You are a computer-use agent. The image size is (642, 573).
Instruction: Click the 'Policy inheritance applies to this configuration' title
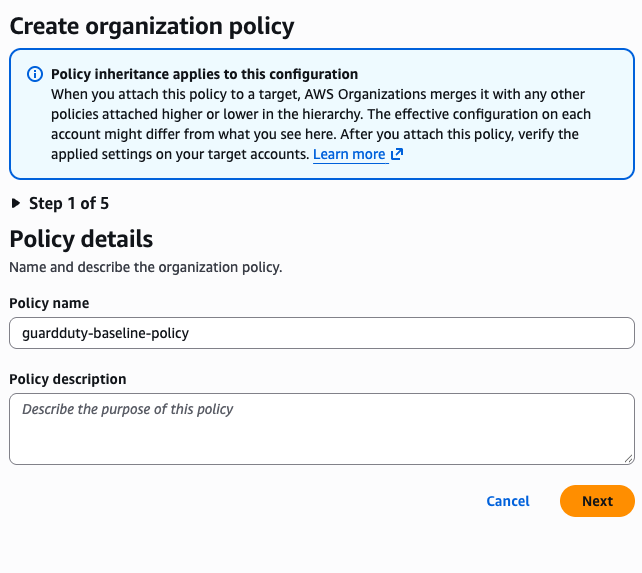click(x=204, y=74)
